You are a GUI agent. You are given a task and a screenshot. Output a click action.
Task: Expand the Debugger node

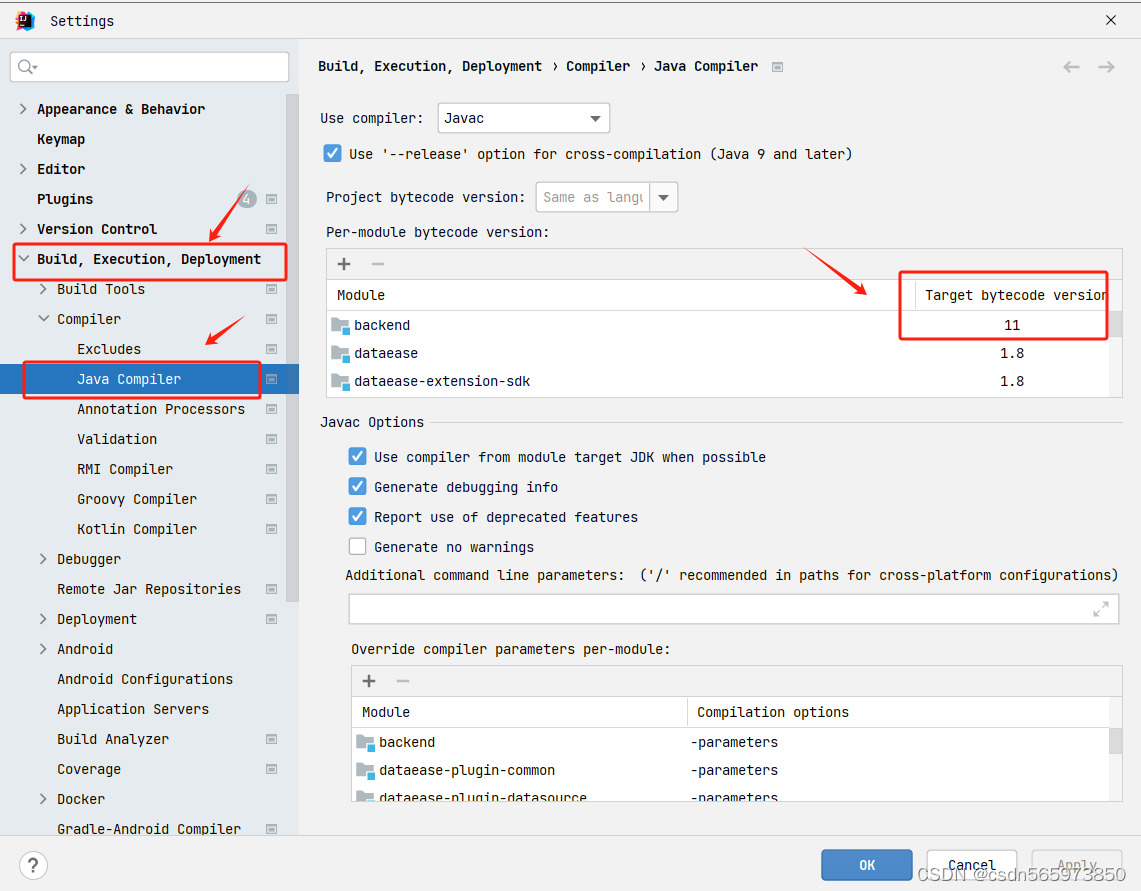(x=44, y=559)
